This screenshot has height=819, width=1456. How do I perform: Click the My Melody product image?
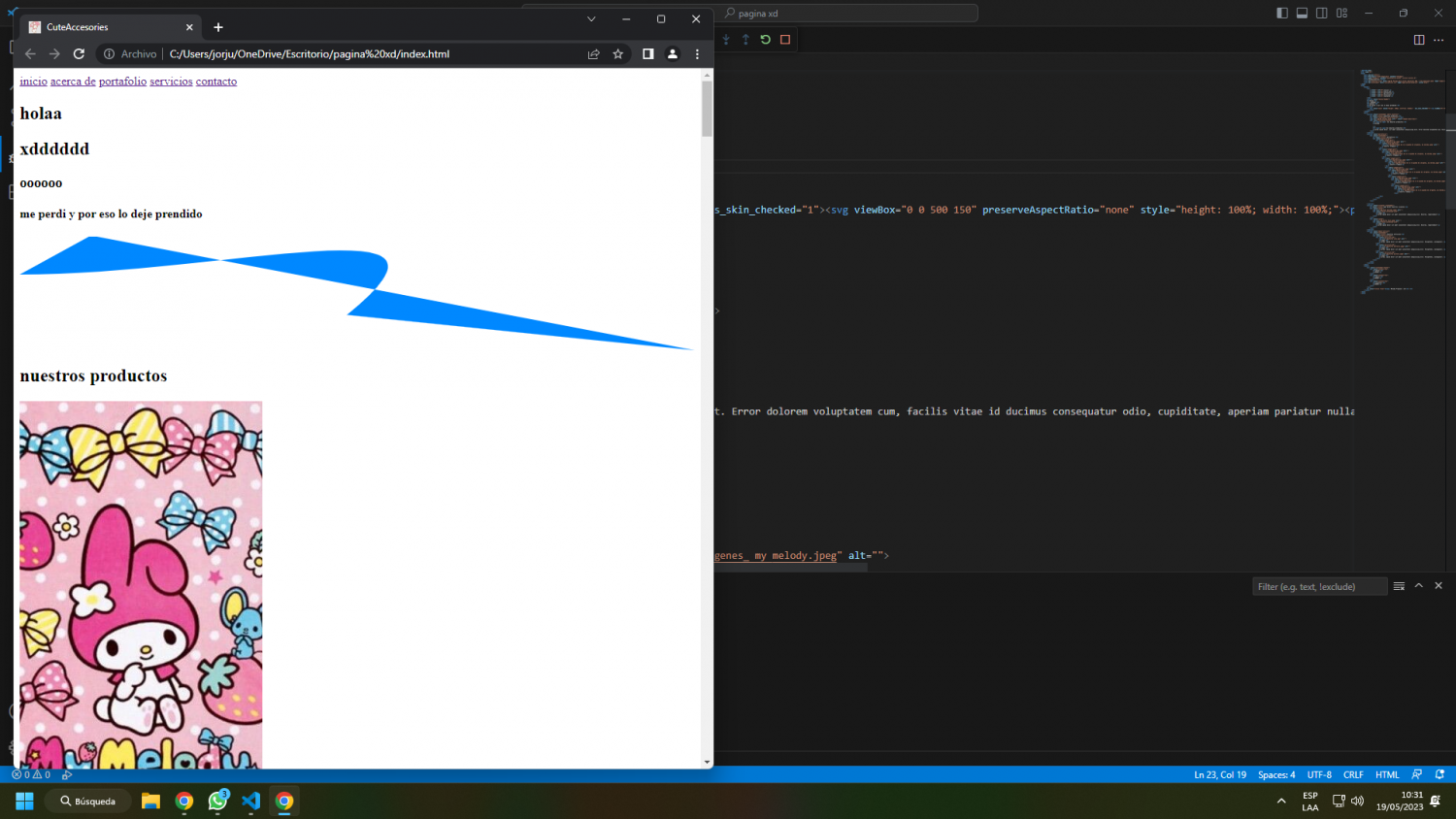[141, 585]
